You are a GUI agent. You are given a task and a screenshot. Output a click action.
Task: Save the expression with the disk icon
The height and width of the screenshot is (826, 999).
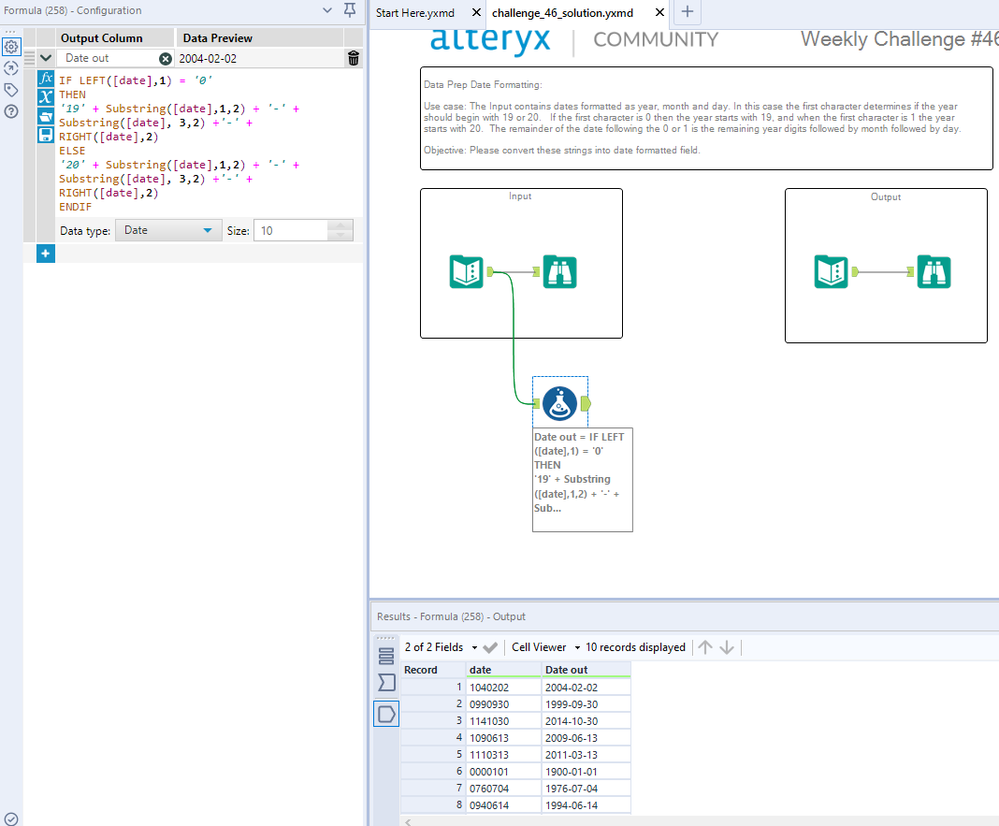point(45,134)
